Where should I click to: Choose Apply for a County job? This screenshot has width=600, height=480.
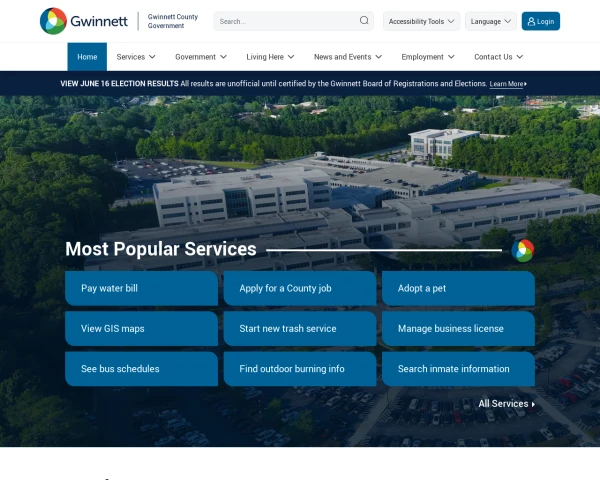tap(300, 288)
